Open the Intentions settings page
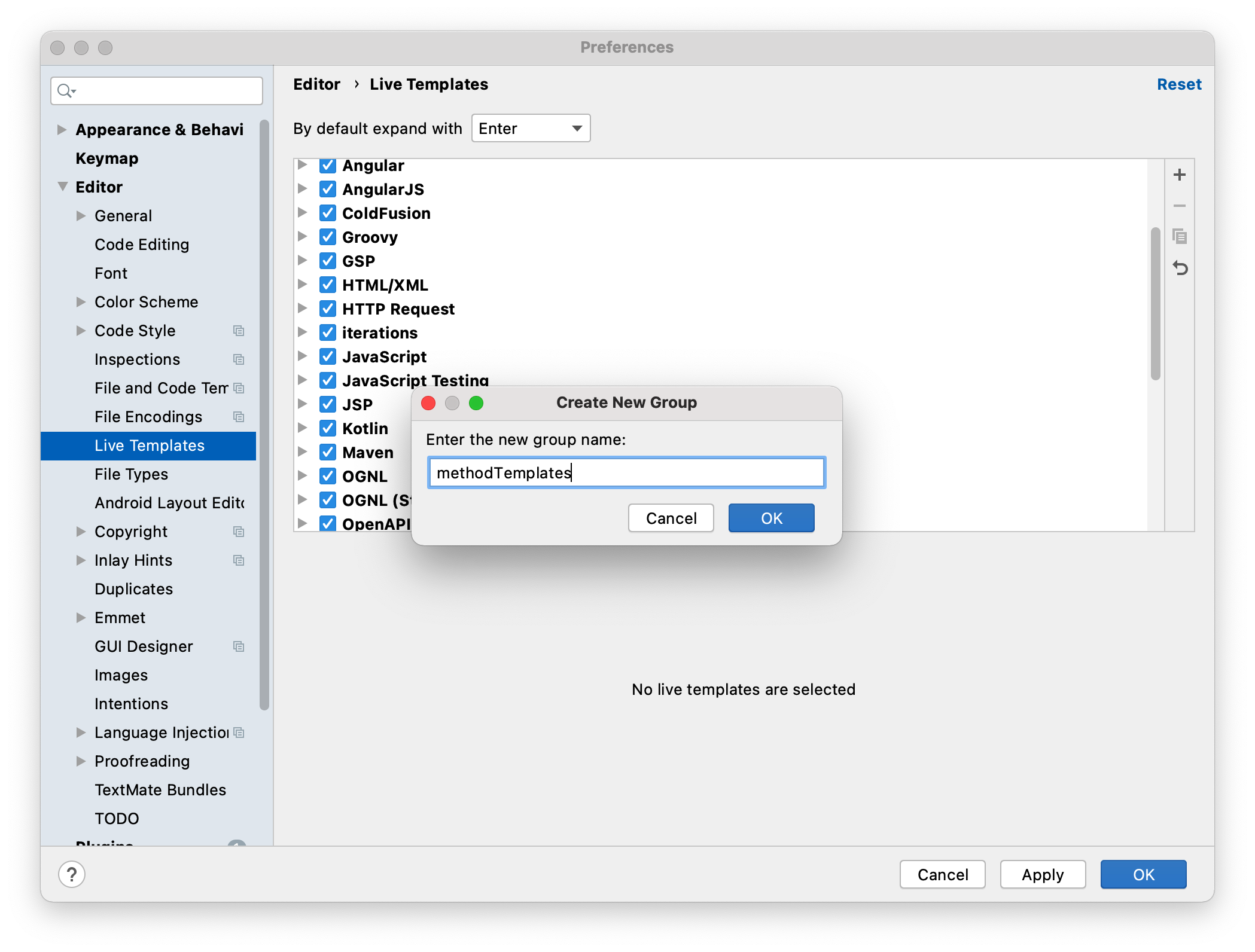This screenshot has height=952, width=1255. pos(132,704)
